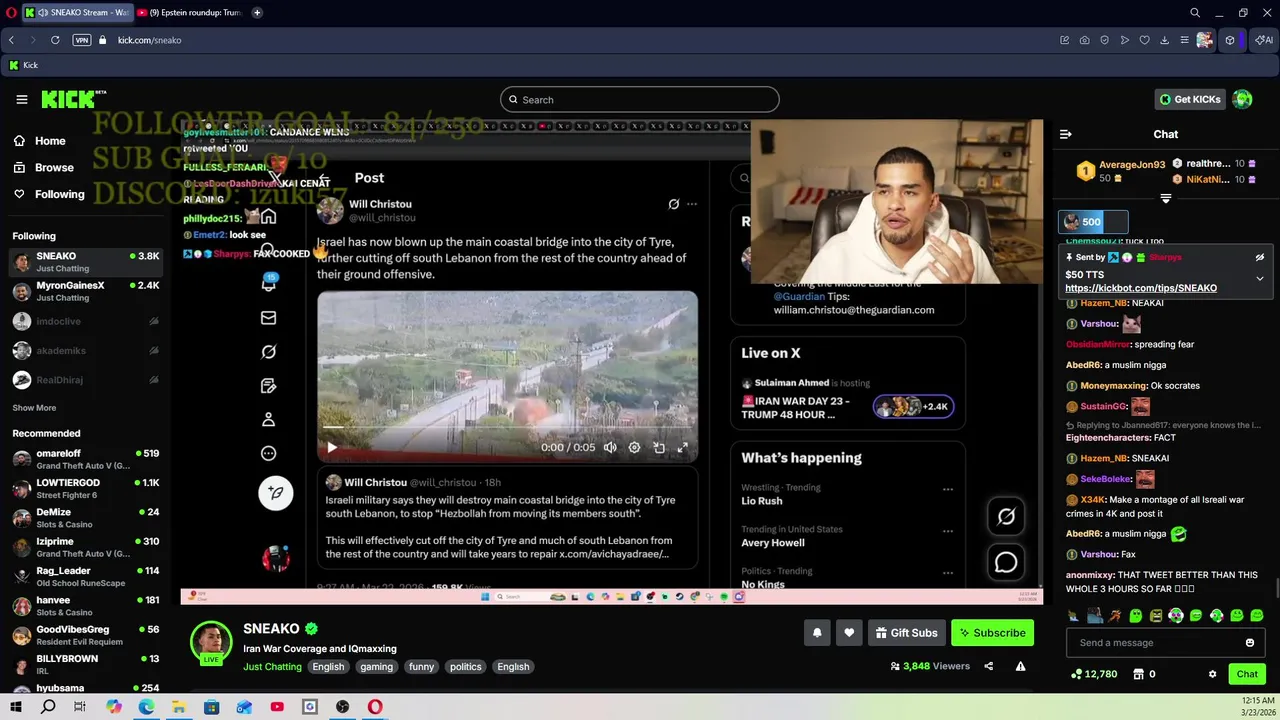Screen dimensions: 1280x720
Task: Open the channel shop icon
Action: [1138, 674]
